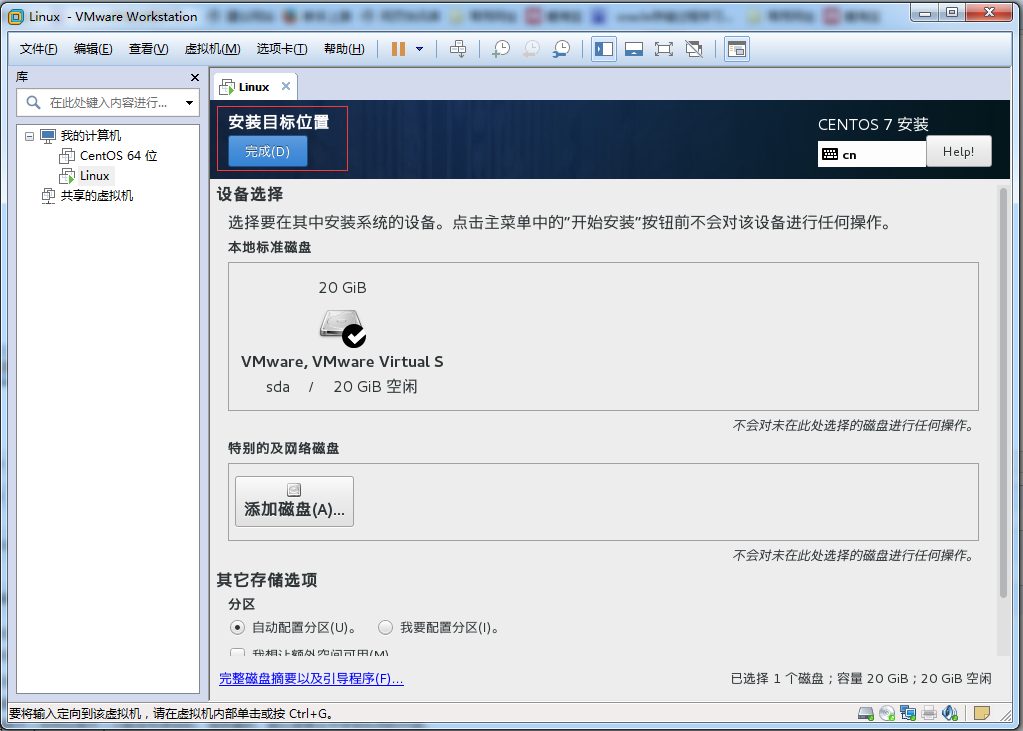Select 我的计算机 My Computer tree item
The width and height of the screenshot is (1023, 731).
pos(91,136)
